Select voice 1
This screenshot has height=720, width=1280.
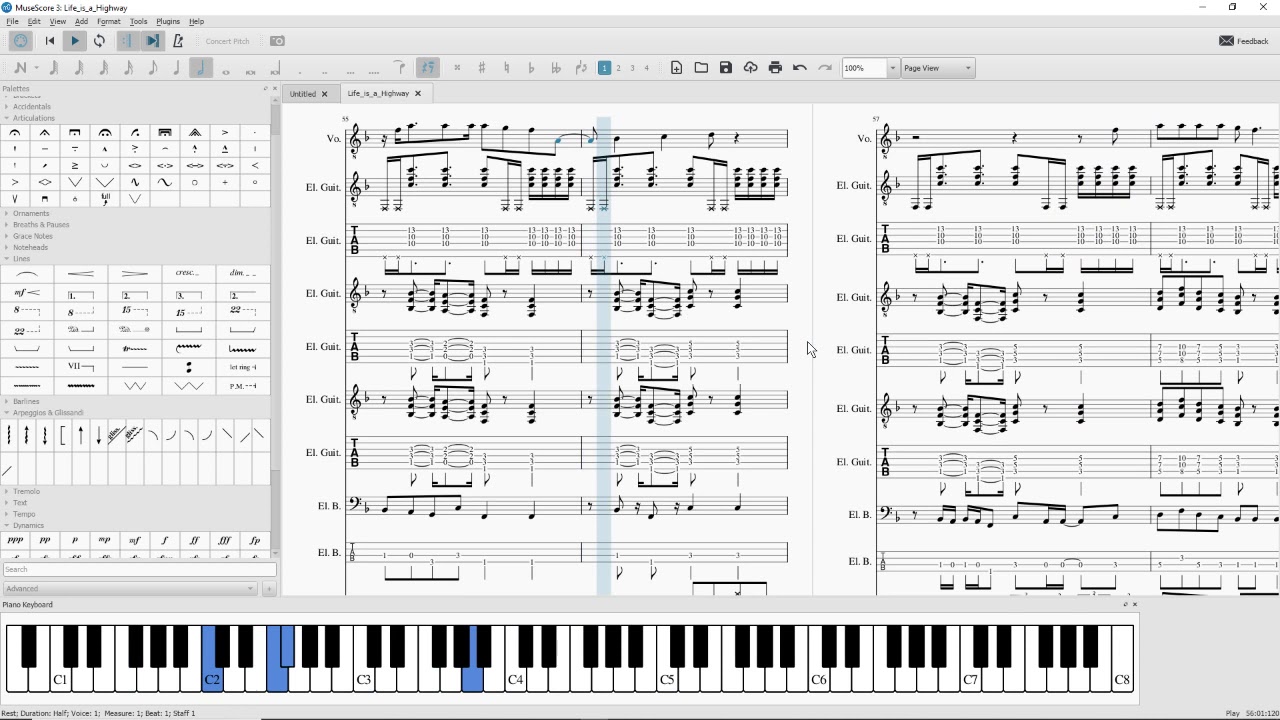coord(604,68)
